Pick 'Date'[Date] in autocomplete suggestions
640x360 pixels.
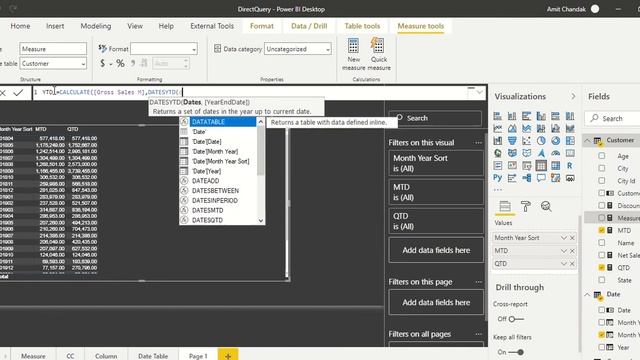pyautogui.click(x=207, y=142)
